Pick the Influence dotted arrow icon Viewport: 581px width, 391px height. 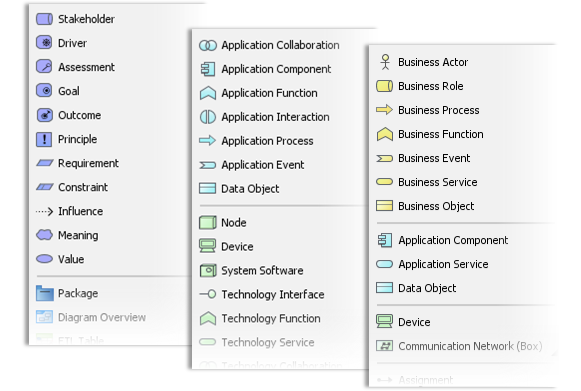tap(44, 211)
